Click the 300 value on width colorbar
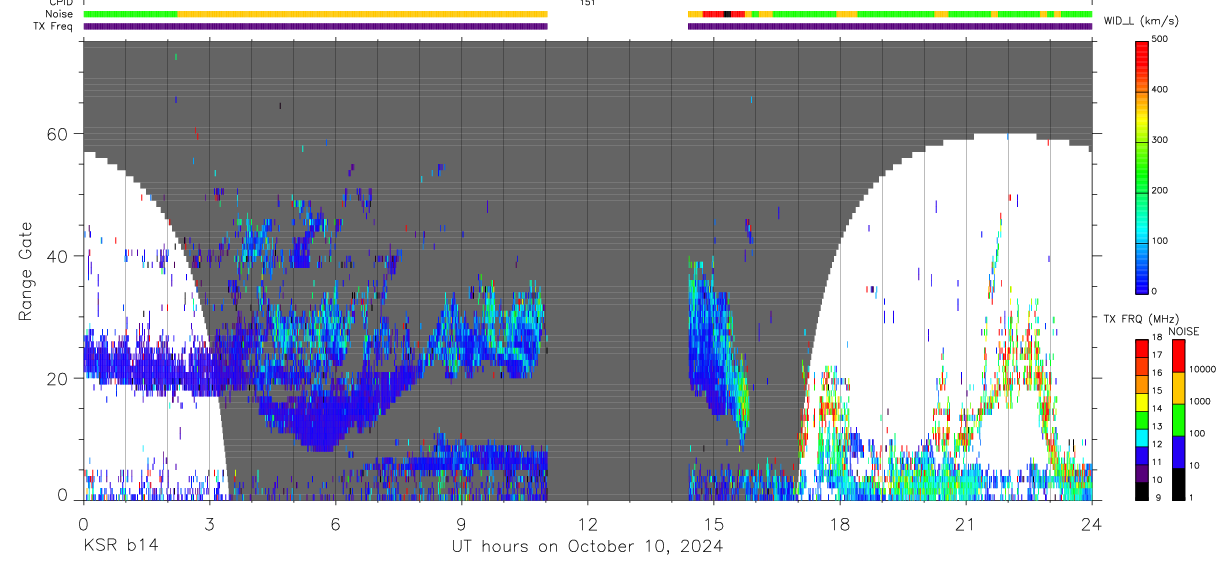The height and width of the screenshot is (567, 1228). click(1161, 140)
